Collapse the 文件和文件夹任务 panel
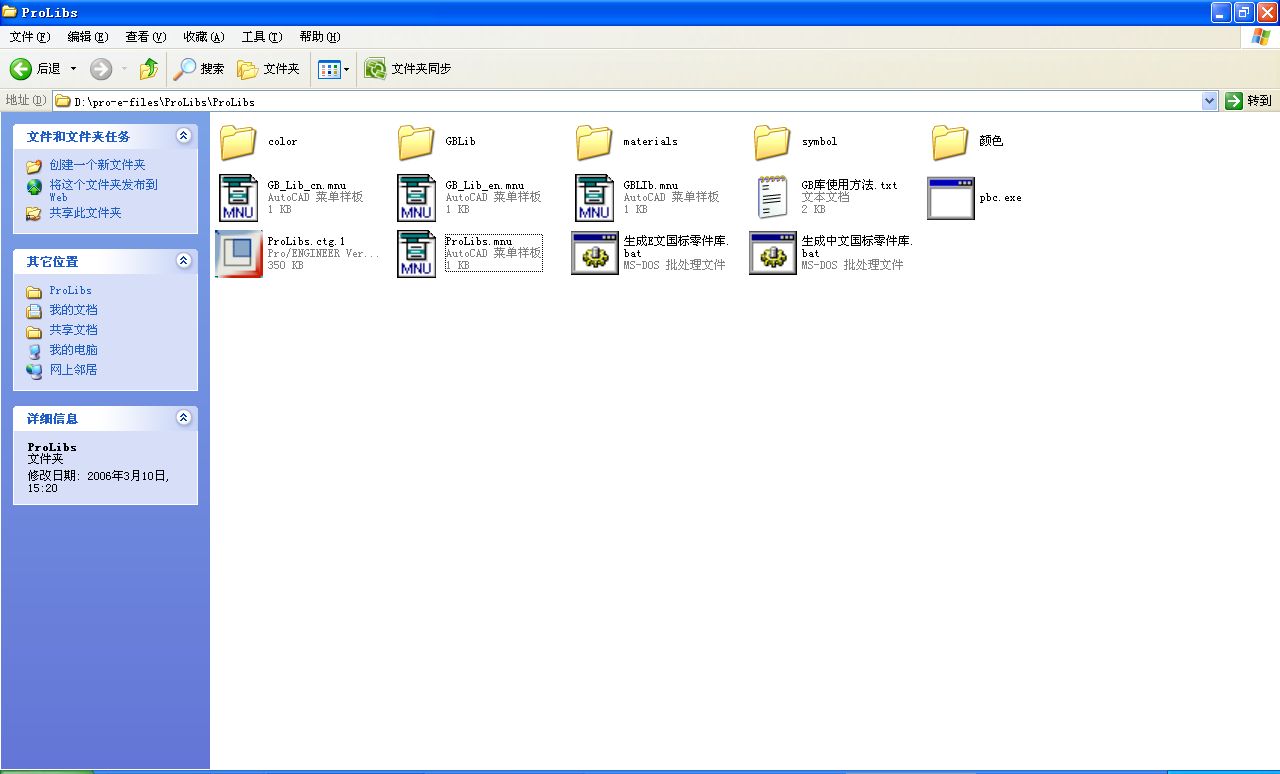The width and height of the screenshot is (1280, 774). pos(183,136)
